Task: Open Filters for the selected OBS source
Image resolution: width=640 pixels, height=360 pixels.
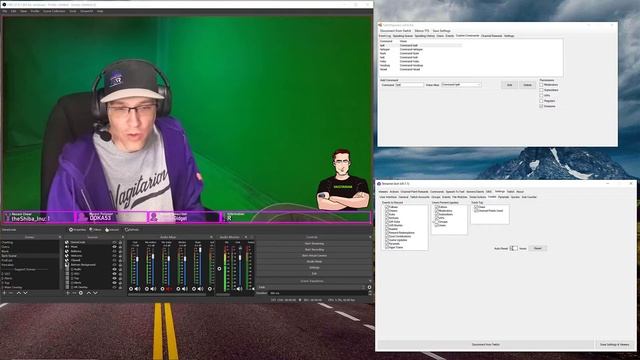Action: coord(96,230)
